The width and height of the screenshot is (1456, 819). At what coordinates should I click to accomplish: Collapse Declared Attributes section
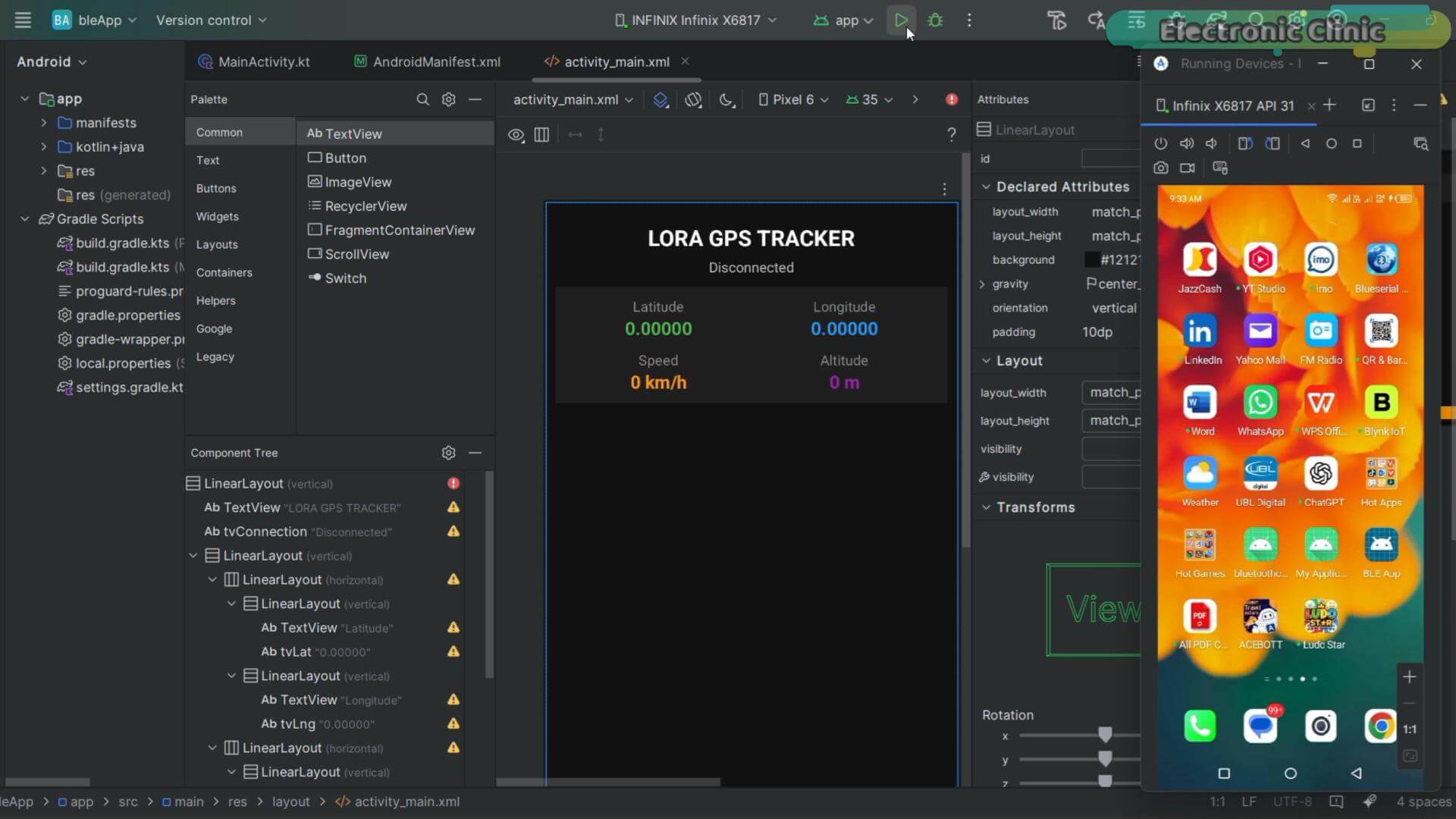pos(986,187)
